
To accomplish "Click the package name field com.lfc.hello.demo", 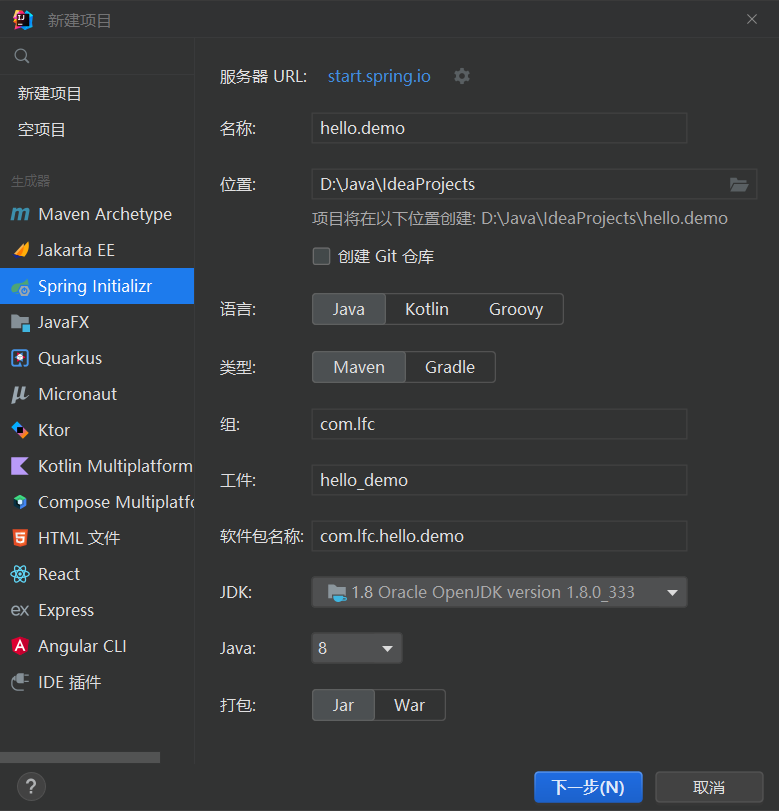I will (x=499, y=536).
